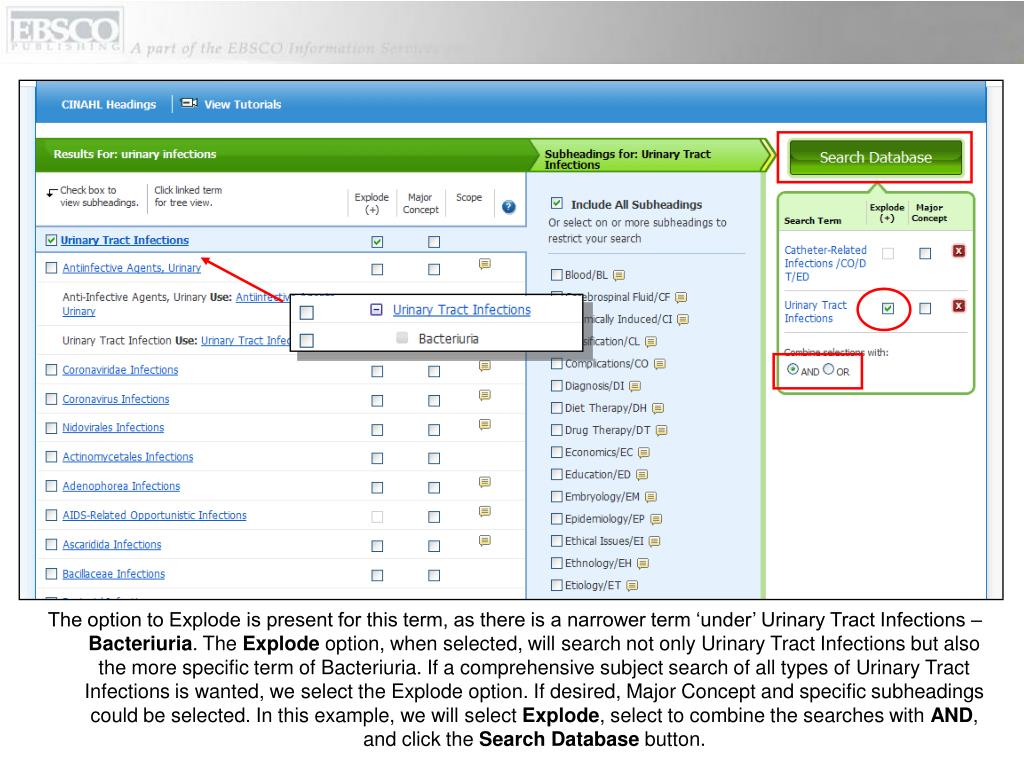Viewport: 1024px width, 768px height.
Task: Open the Antiinfective Agents, Urinary link
Action: pos(132,268)
